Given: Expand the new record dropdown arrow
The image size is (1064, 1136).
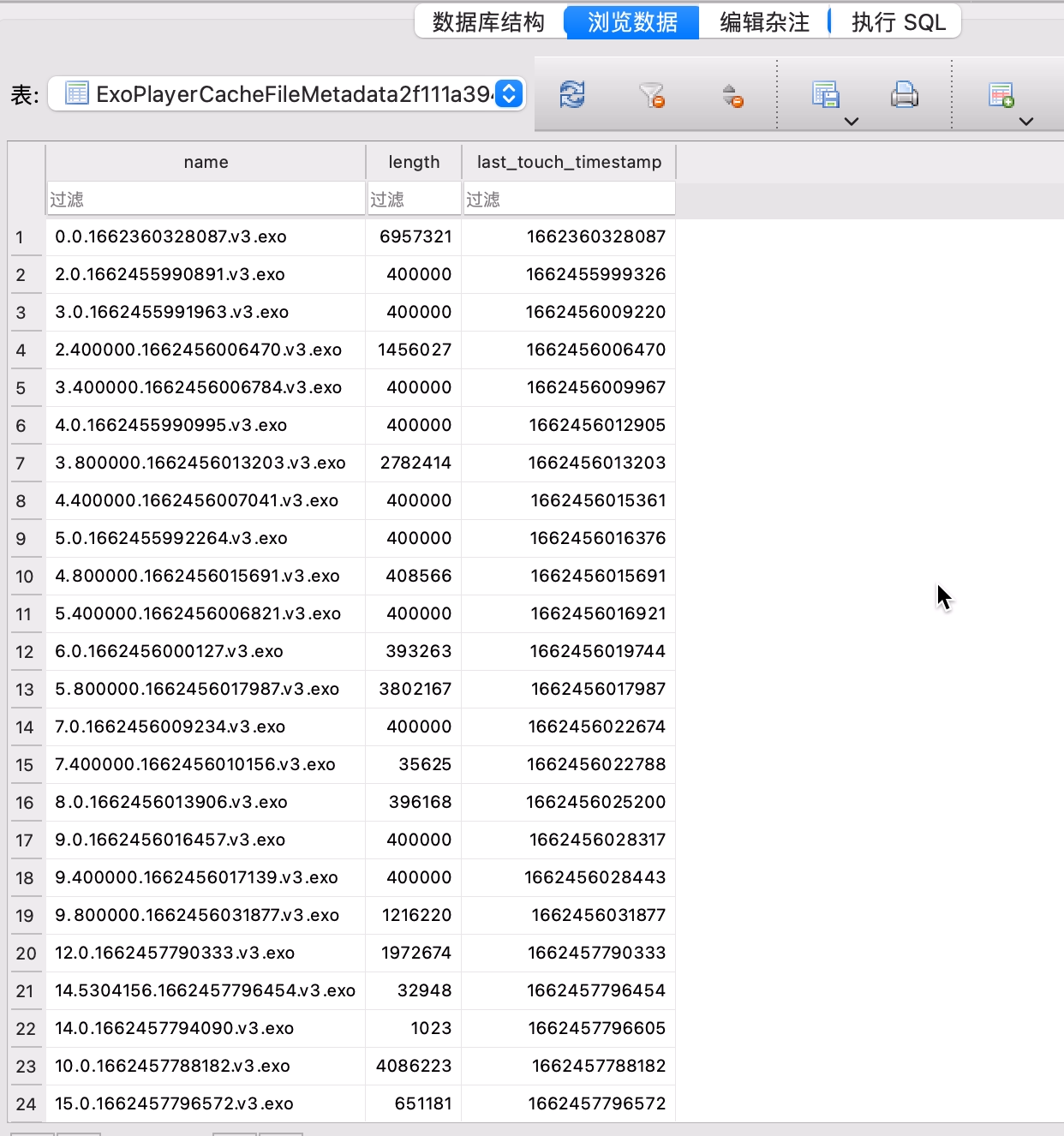Looking at the screenshot, I should tap(1025, 122).
